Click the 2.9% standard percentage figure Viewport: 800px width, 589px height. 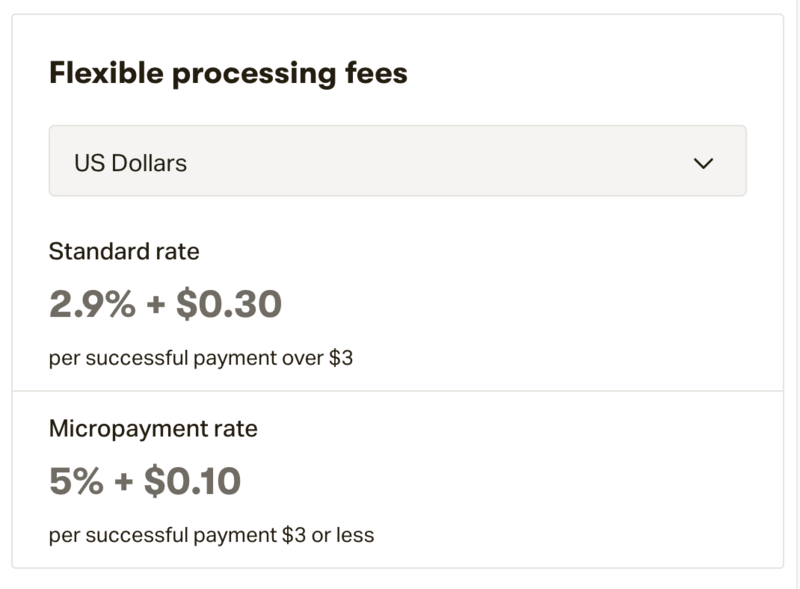click(92, 304)
